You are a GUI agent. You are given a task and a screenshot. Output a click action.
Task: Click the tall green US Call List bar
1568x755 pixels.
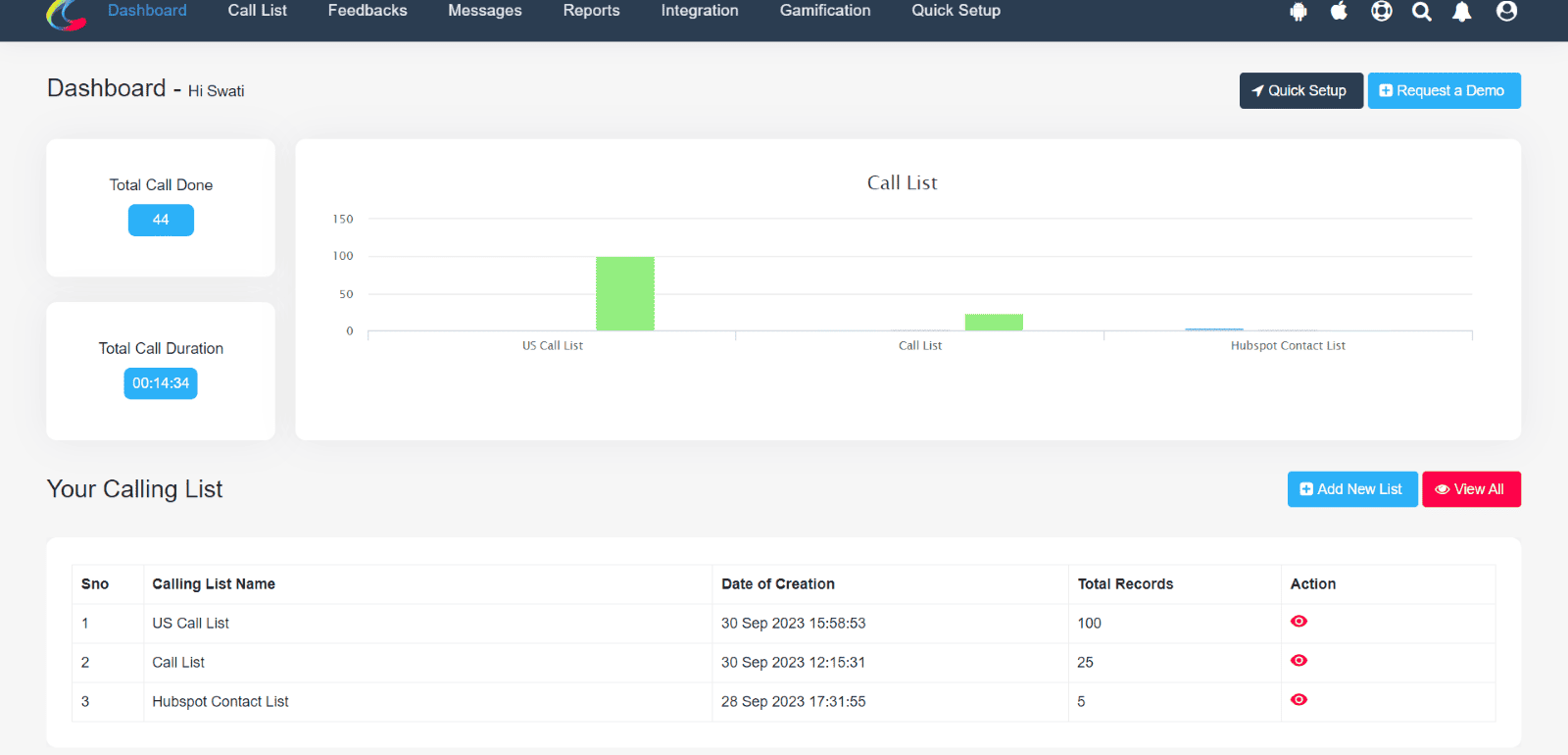coord(624,294)
